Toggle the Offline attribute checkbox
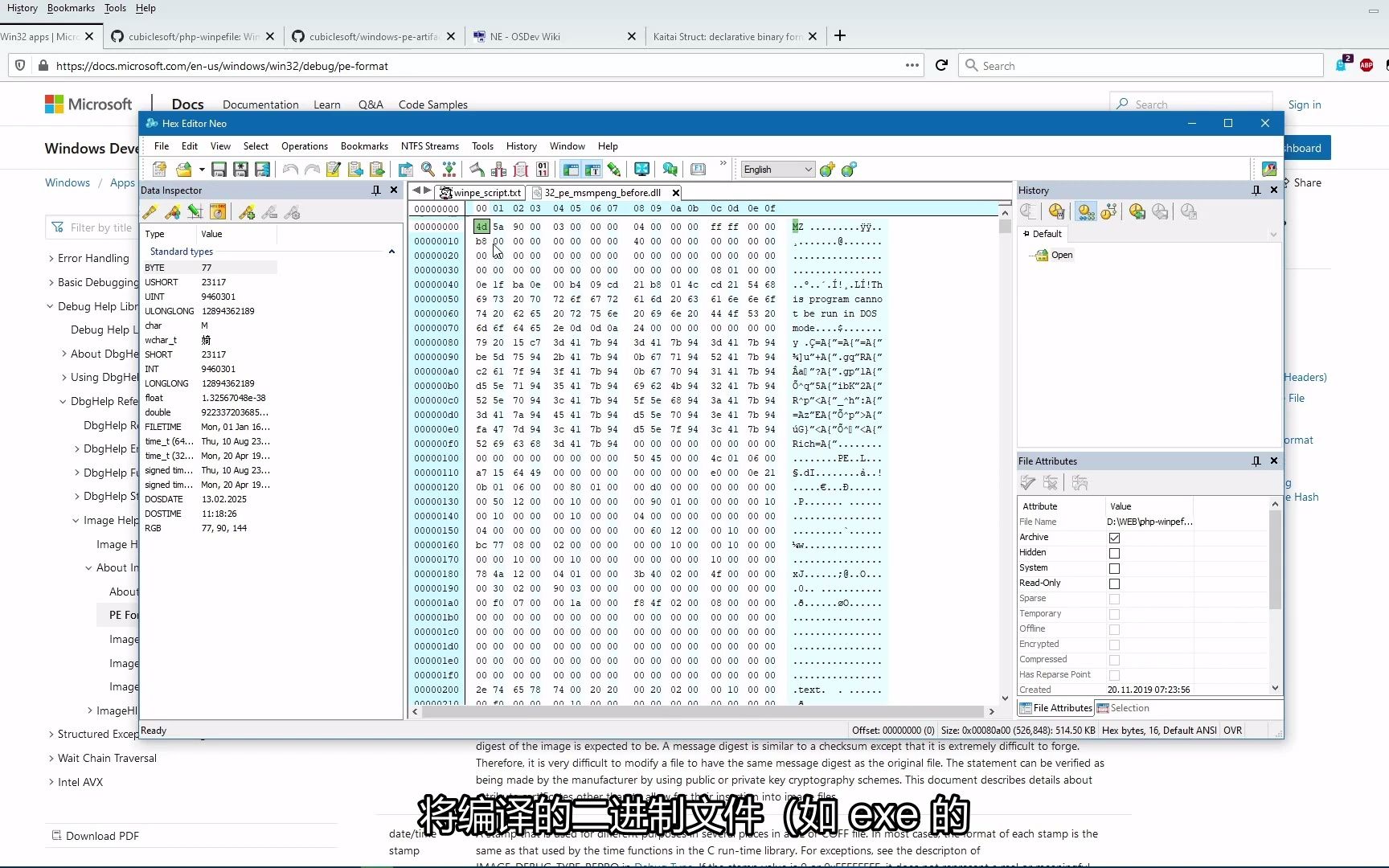Image resolution: width=1389 pixels, height=868 pixels. click(x=1114, y=629)
